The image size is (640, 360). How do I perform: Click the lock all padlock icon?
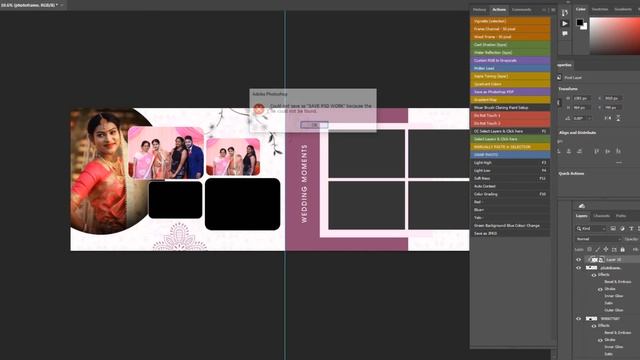[622, 249]
